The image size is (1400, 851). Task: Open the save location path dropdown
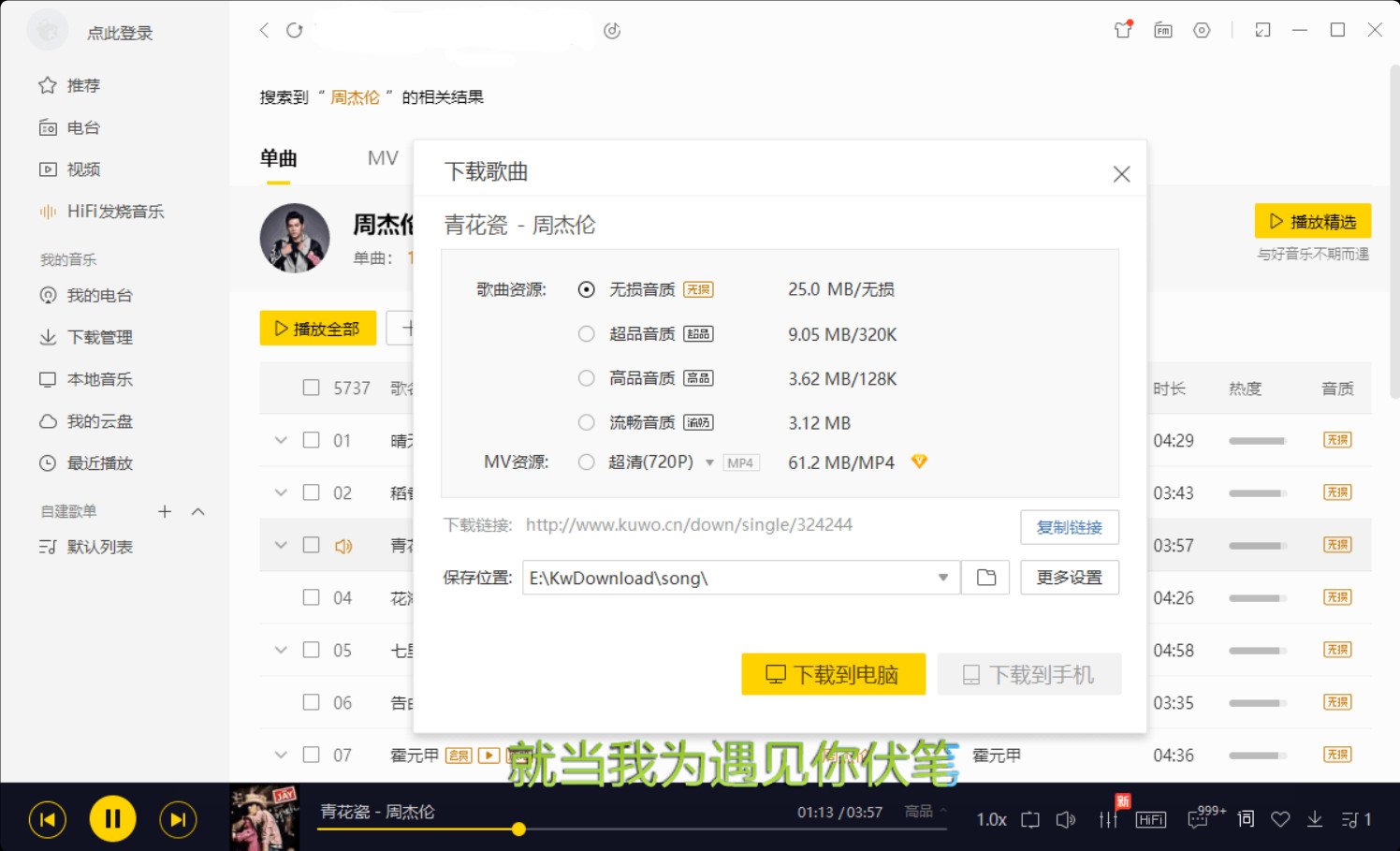(x=942, y=578)
